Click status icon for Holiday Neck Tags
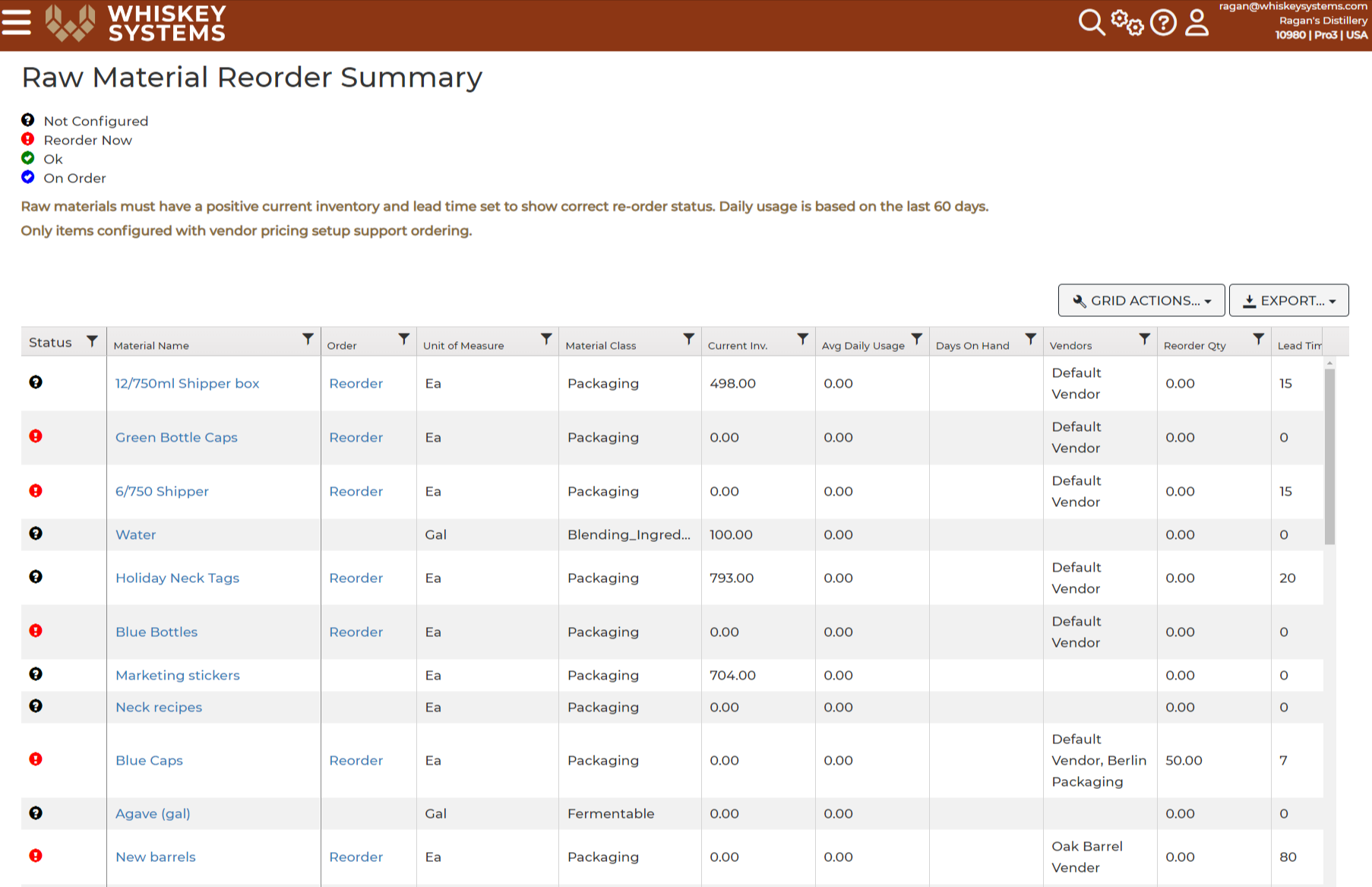 (36, 577)
